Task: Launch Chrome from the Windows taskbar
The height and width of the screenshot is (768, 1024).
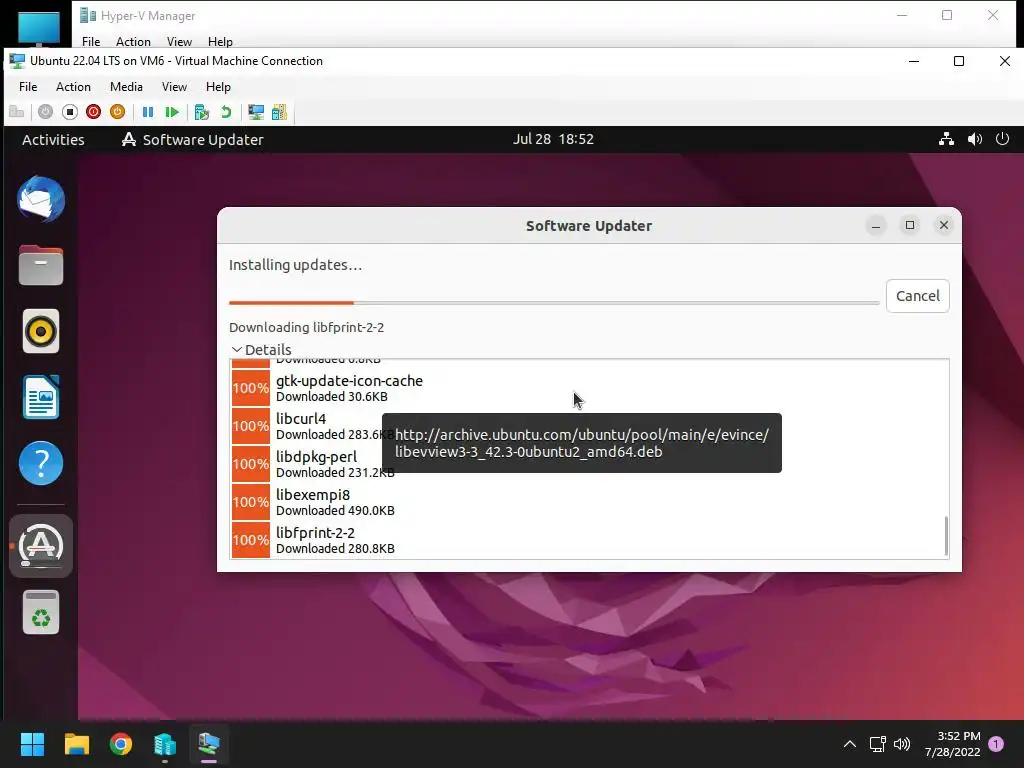Action: (x=121, y=744)
